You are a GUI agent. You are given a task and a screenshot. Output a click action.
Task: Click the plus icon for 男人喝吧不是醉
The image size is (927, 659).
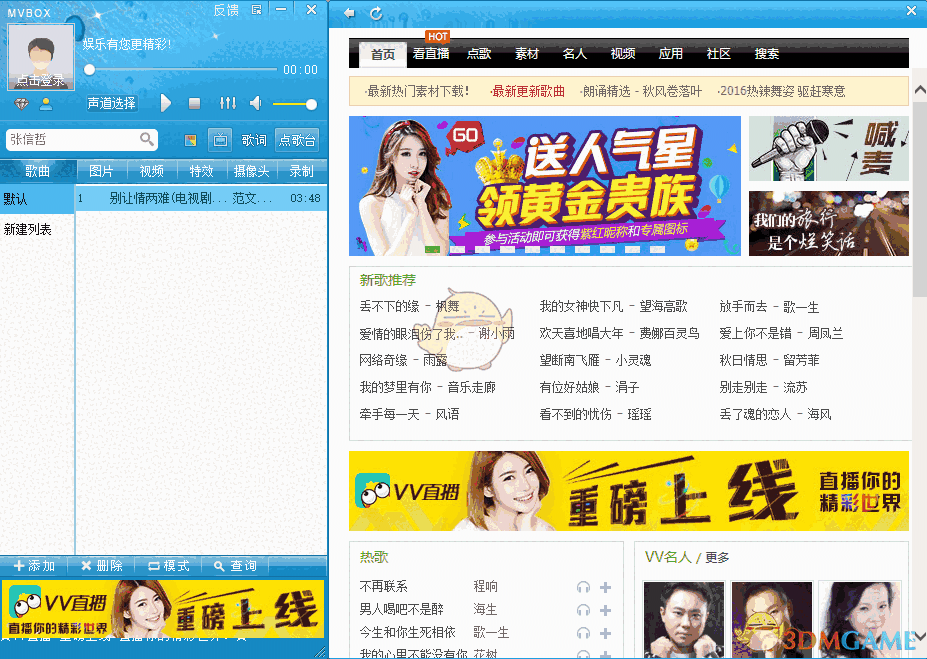pyautogui.click(x=605, y=610)
